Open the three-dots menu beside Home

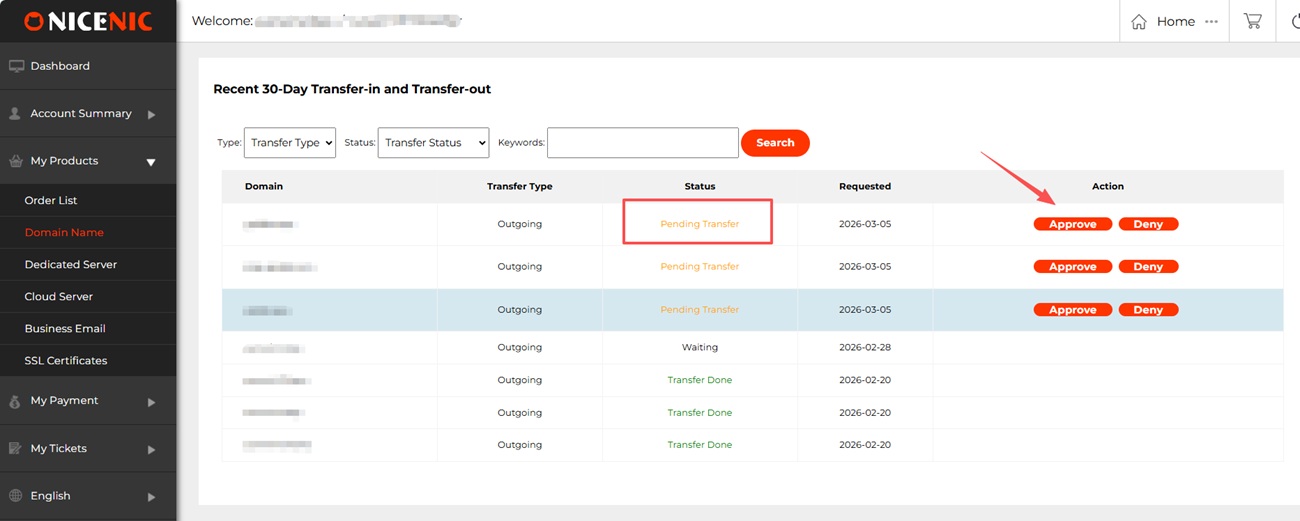1212,22
